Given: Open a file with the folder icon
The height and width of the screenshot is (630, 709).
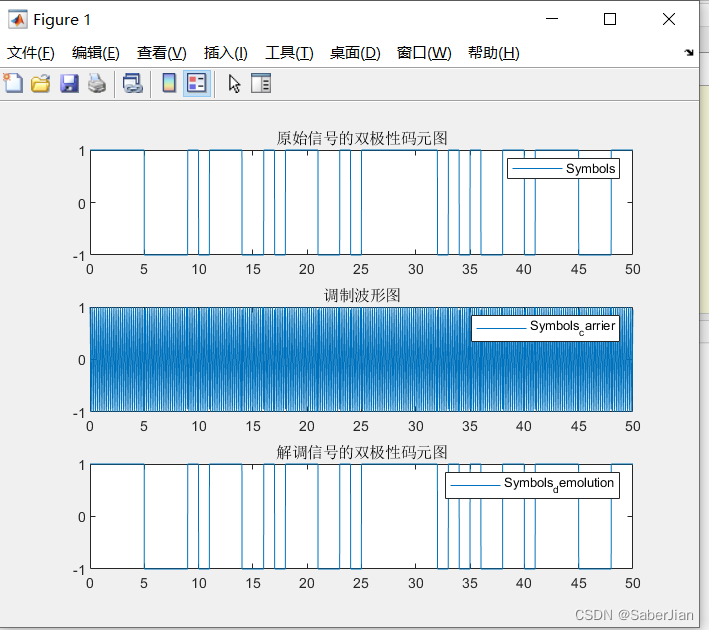Looking at the screenshot, I should [41, 84].
